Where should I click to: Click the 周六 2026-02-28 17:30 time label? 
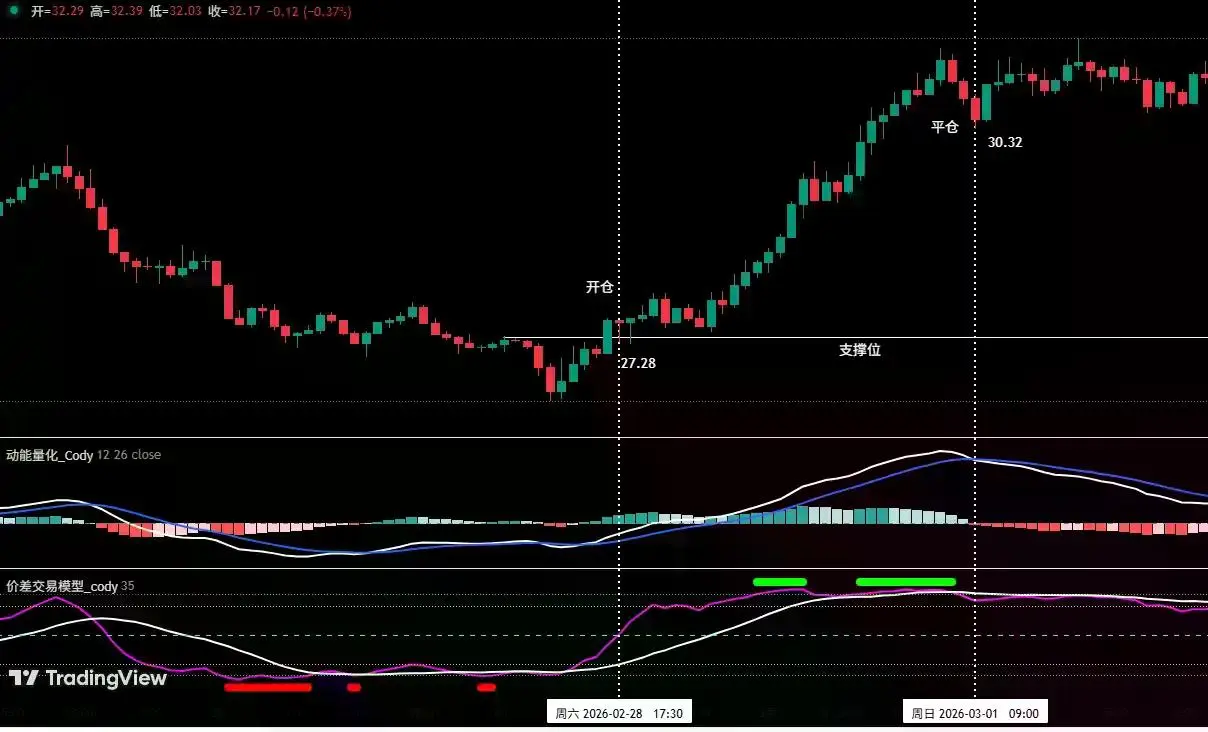tap(619, 713)
